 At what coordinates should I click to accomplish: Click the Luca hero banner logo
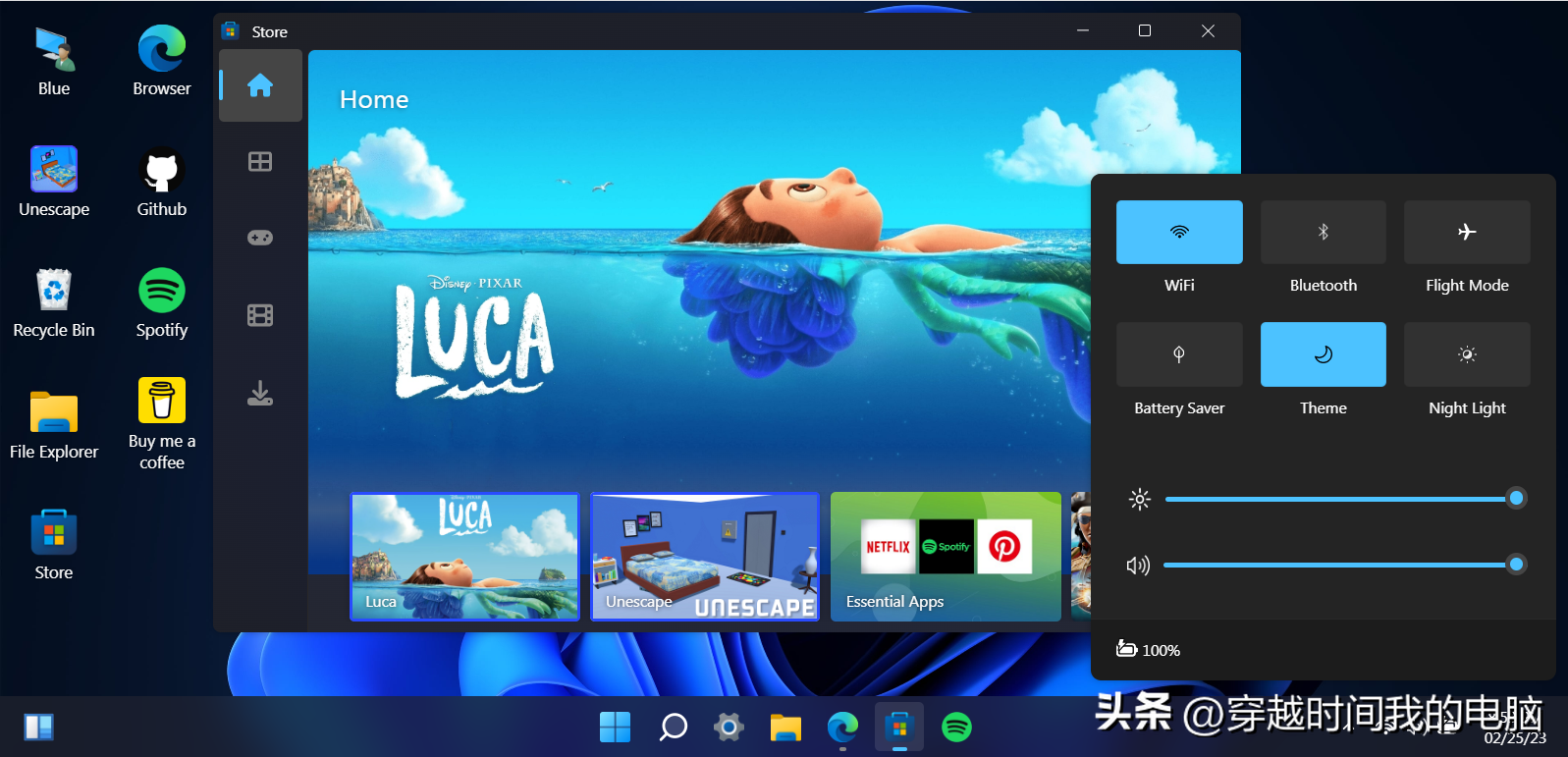coord(474,339)
